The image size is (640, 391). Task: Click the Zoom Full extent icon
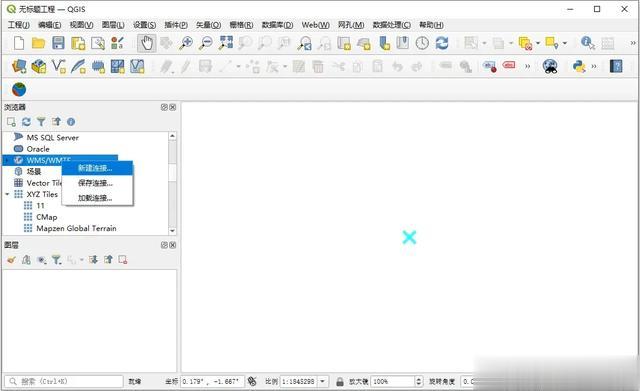(226, 43)
